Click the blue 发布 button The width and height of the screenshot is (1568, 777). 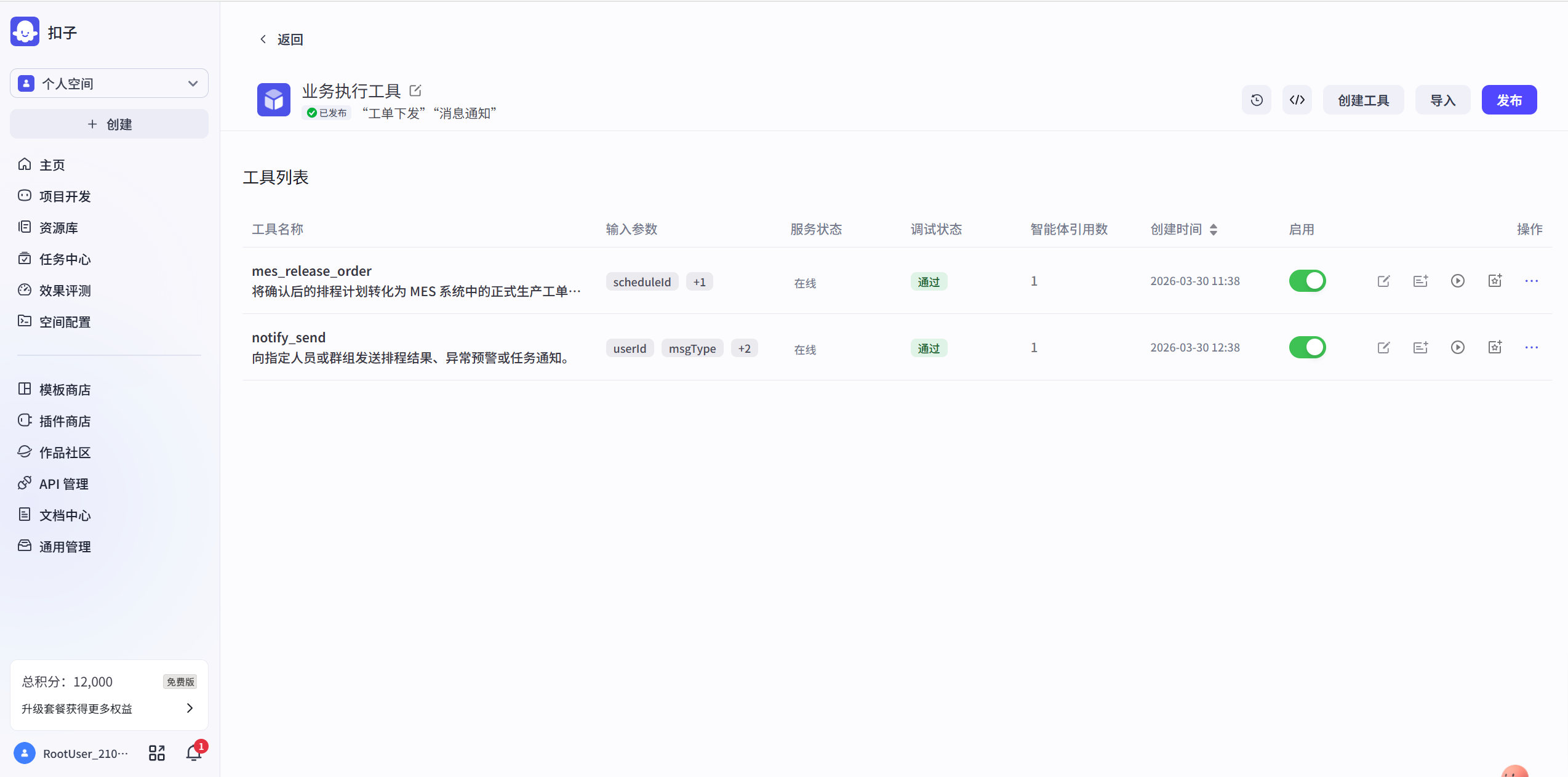click(1509, 100)
